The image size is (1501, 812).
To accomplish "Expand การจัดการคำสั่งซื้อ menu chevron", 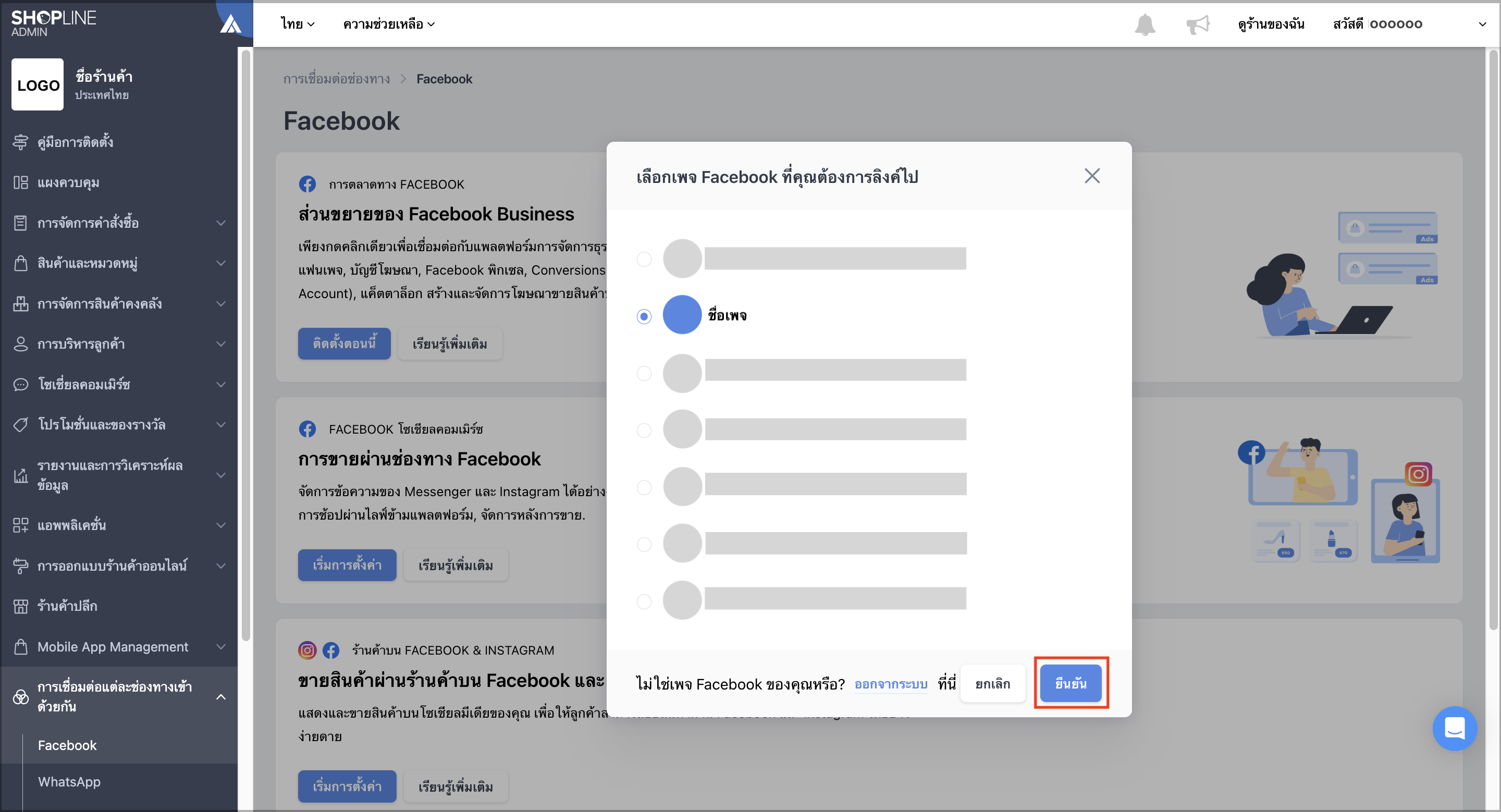I will coord(221,223).
